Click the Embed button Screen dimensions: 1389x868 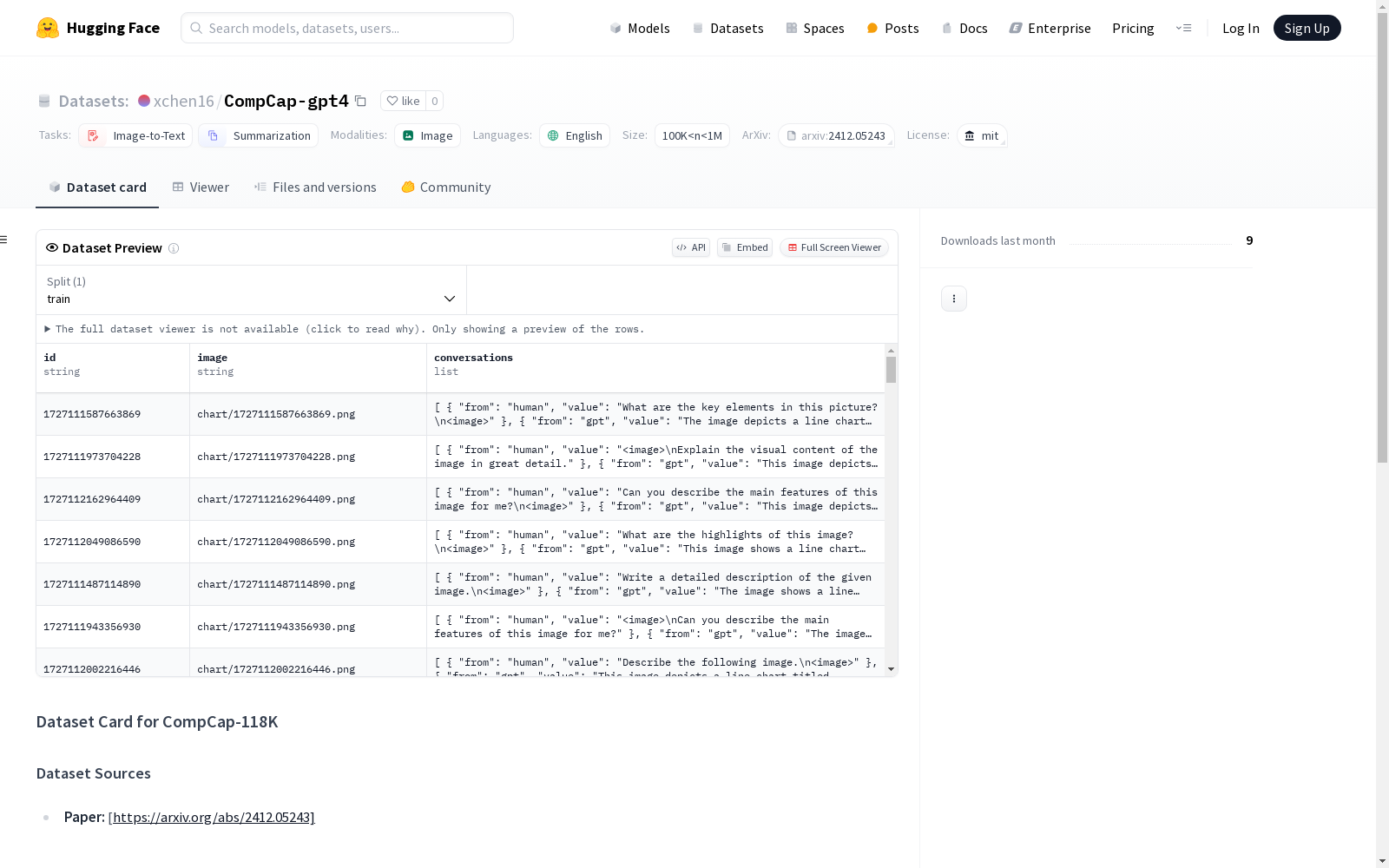tap(745, 247)
